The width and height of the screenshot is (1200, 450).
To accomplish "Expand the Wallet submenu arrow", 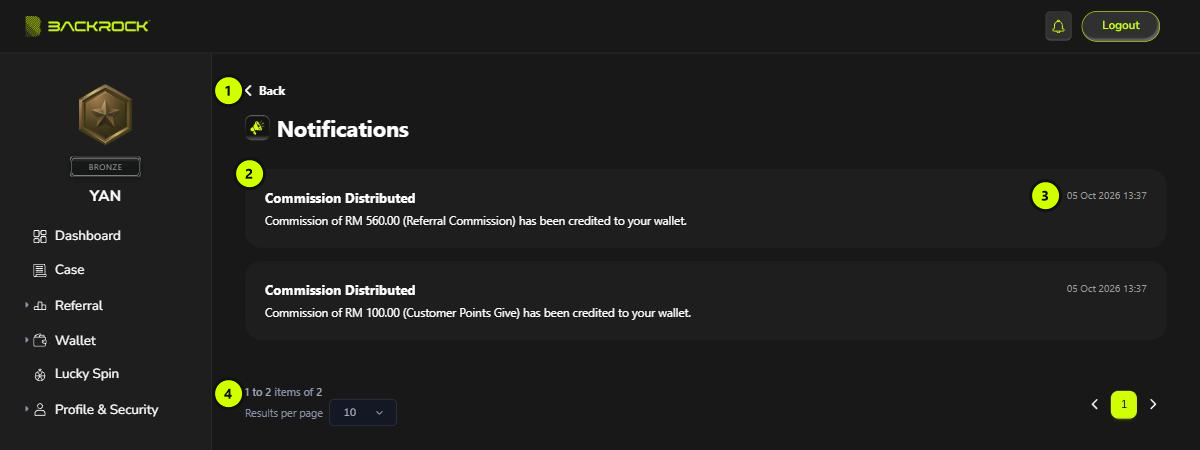I will click(x=27, y=340).
